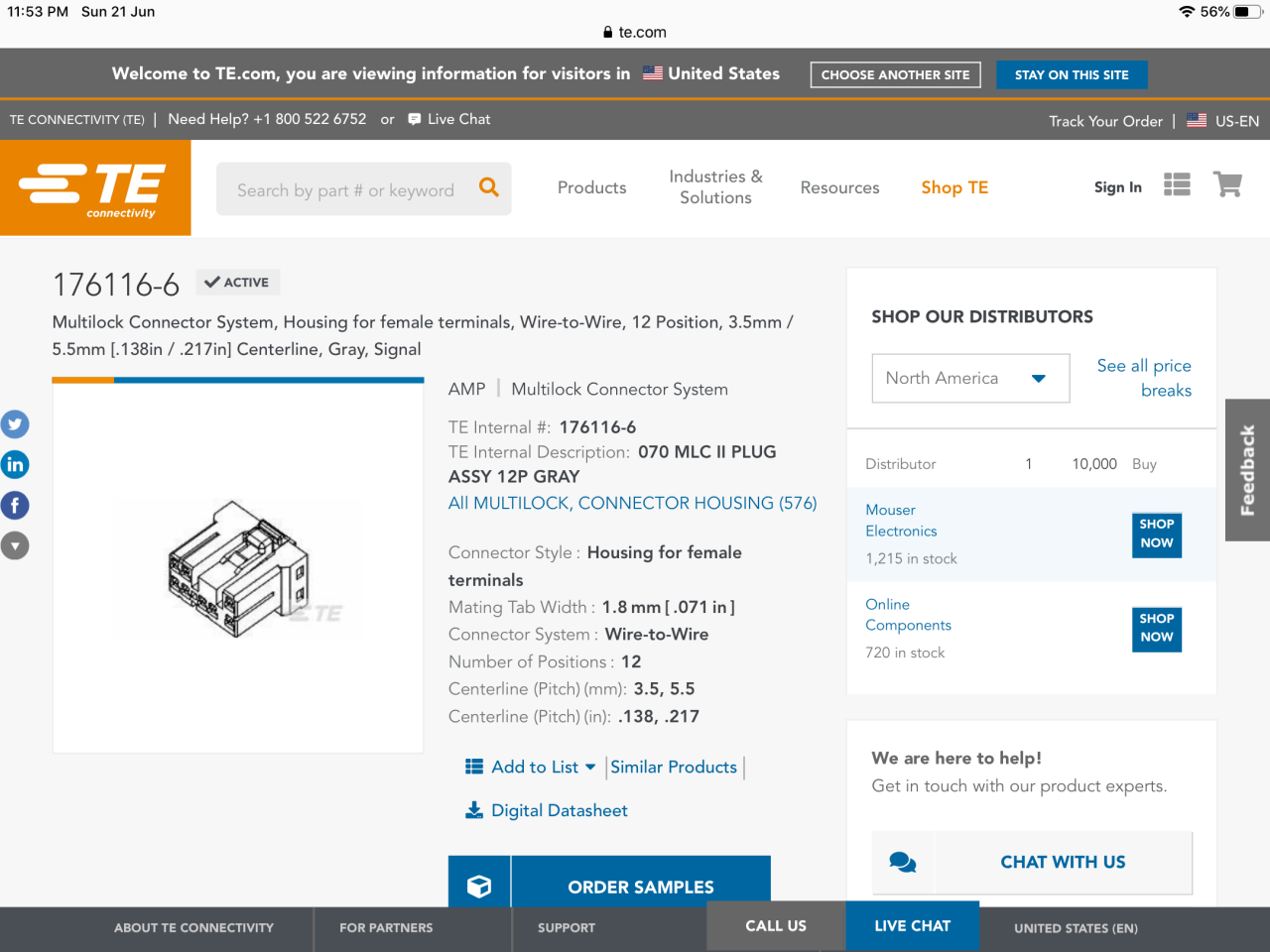The image size is (1270, 952).
Task: Open Online Components distributor link
Action: [x=908, y=615]
